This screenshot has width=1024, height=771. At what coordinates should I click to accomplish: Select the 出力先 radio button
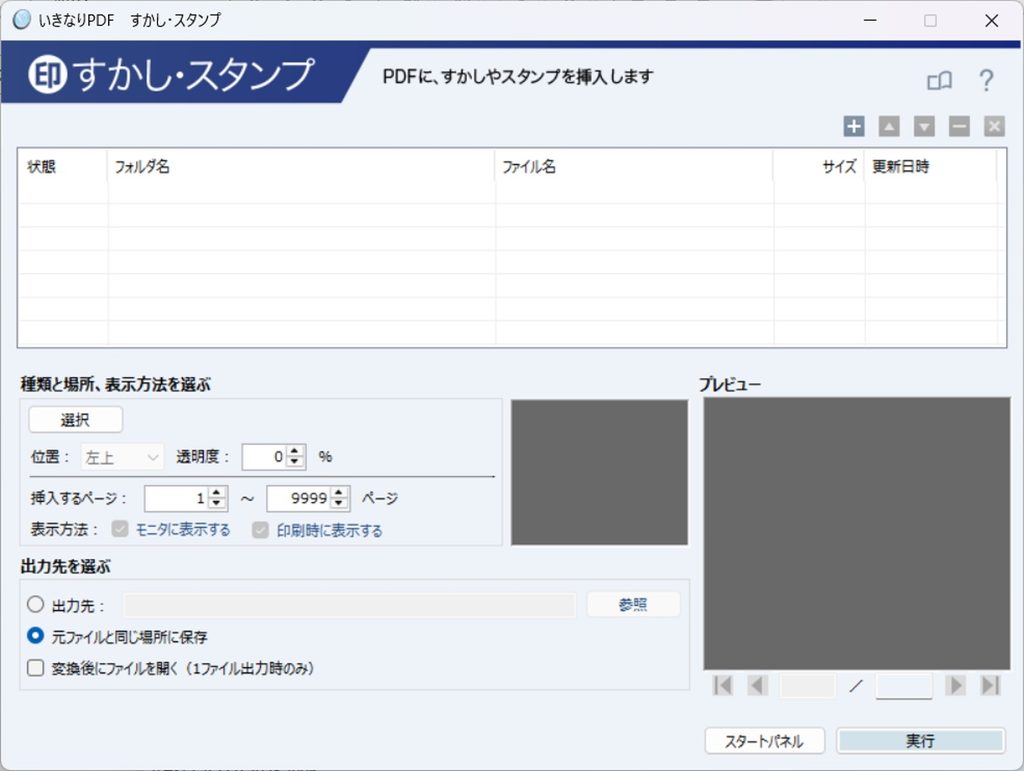pyautogui.click(x=35, y=605)
